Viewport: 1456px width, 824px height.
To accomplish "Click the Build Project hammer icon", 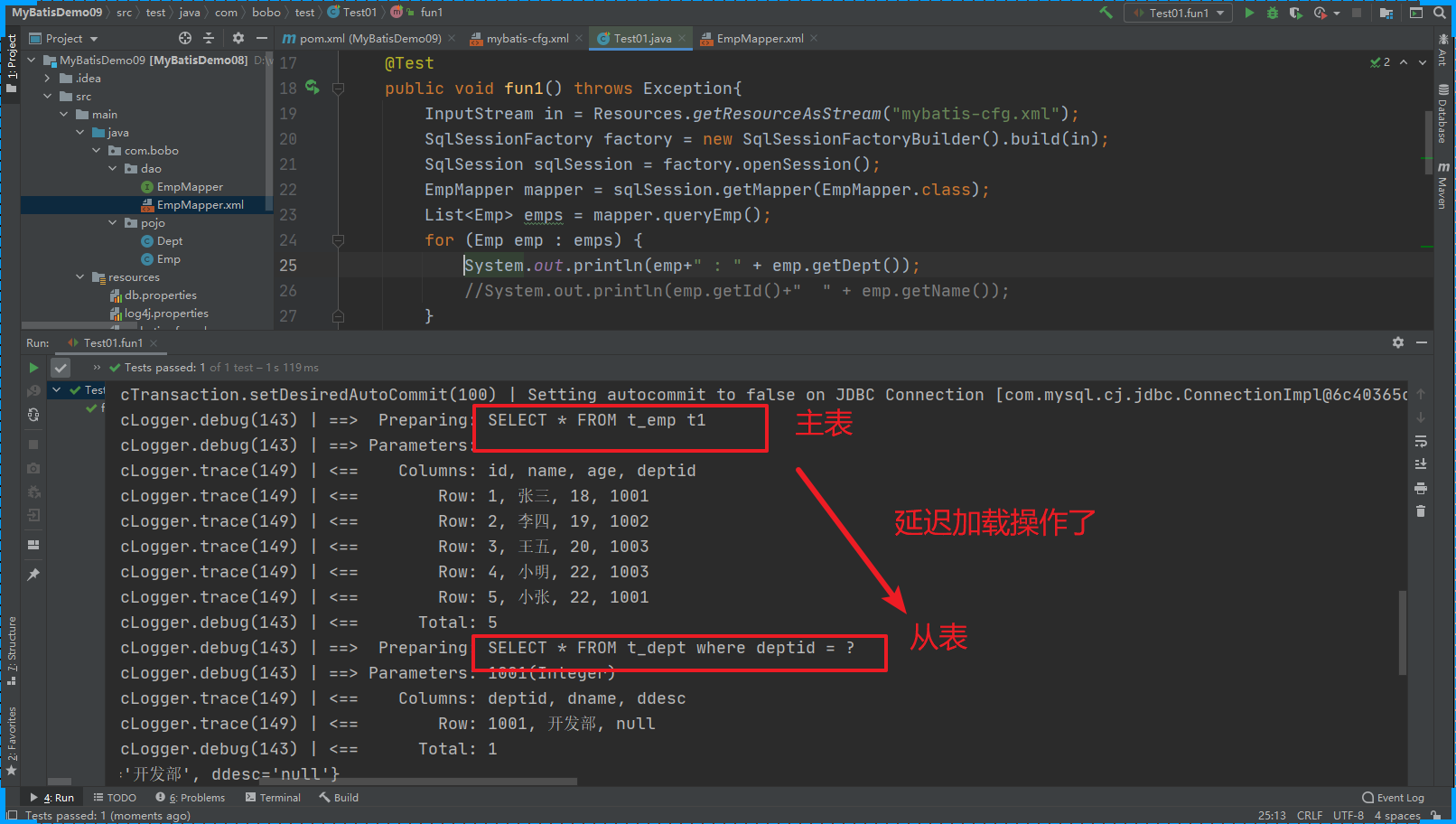I will 1106,13.
